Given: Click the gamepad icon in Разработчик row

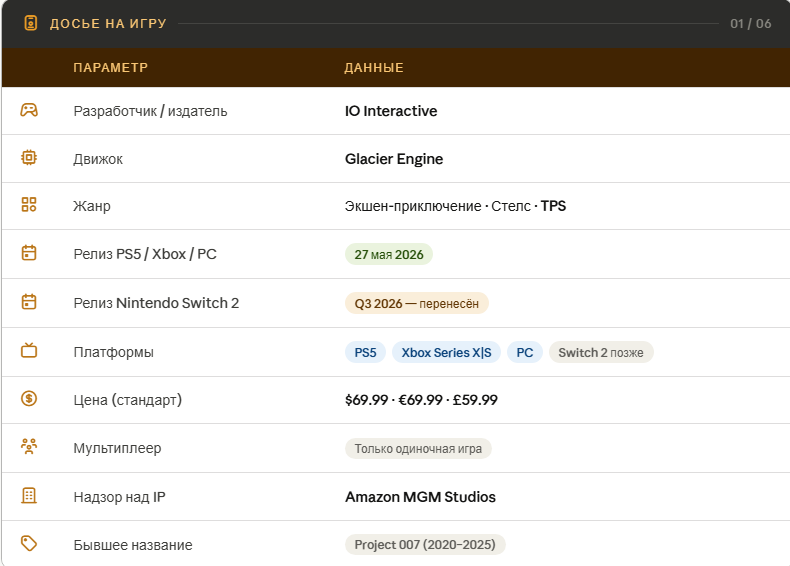Looking at the screenshot, I should pyautogui.click(x=29, y=109).
